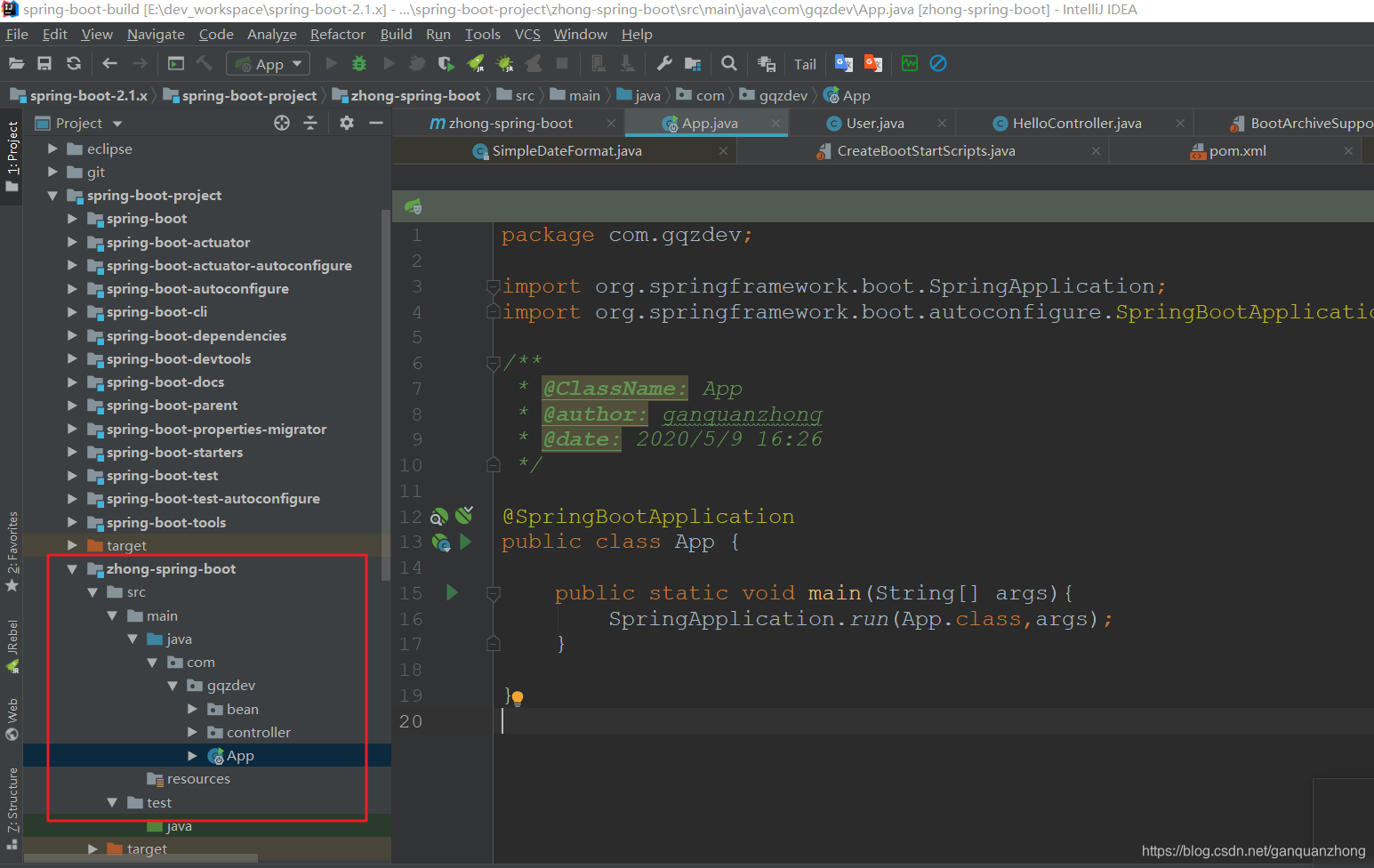Switch to the pom.xml tab
Viewport: 1374px width, 868px height.
[x=1237, y=150]
